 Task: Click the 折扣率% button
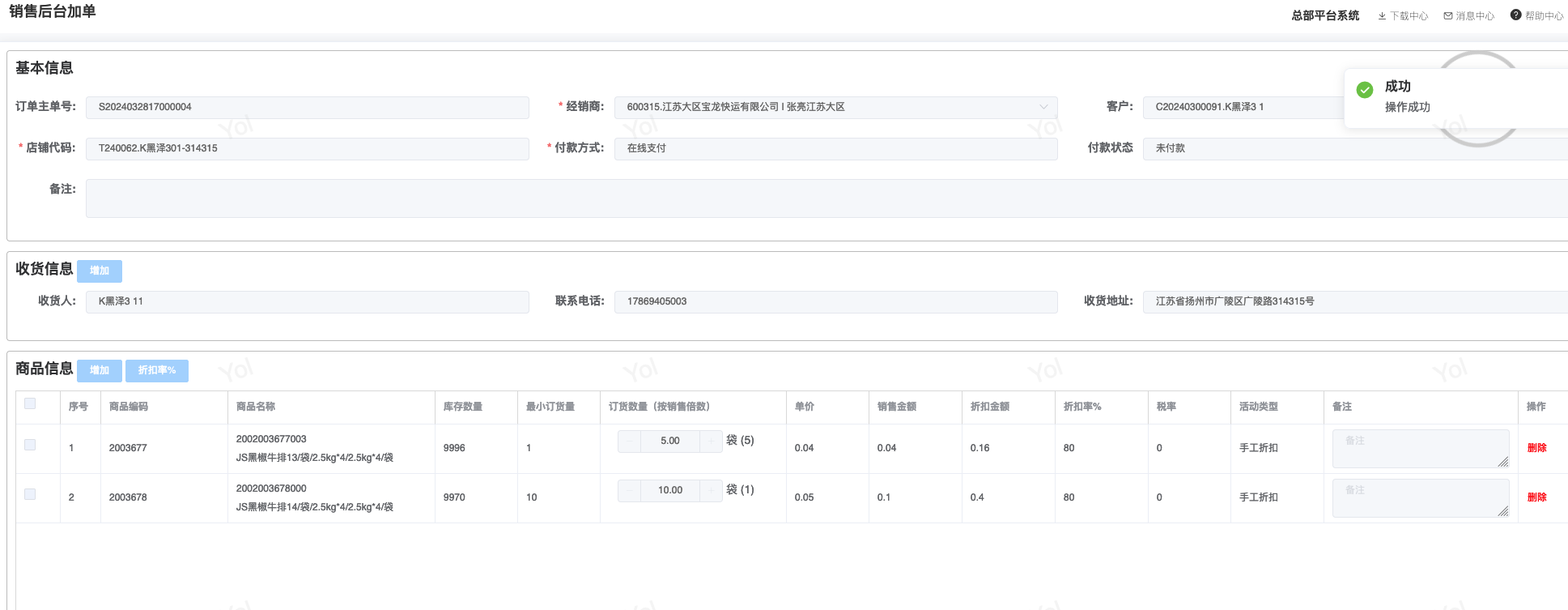[x=157, y=371]
